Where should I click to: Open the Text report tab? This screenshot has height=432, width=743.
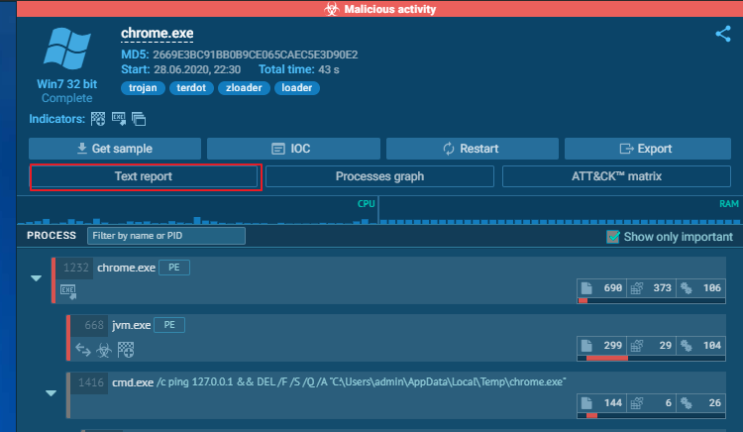[143, 176]
